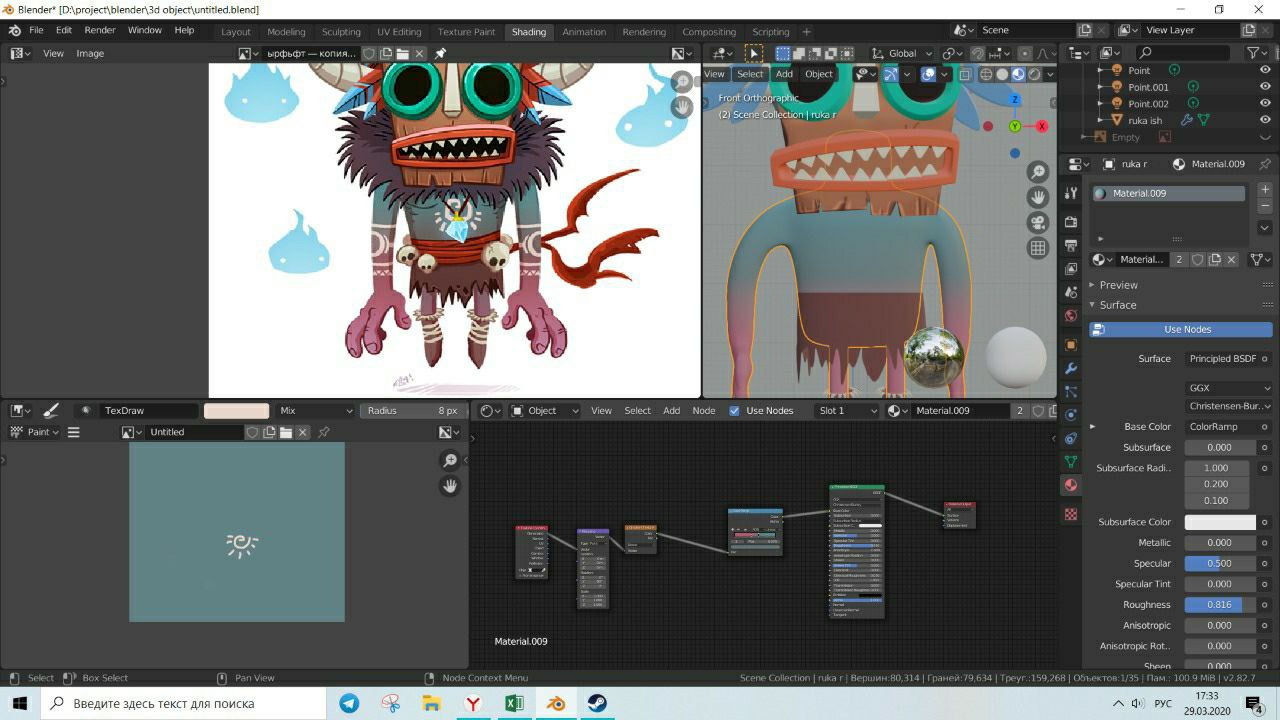Click the add material slot plus button
This screenshot has height=720, width=1280.
pyautogui.click(x=1265, y=189)
